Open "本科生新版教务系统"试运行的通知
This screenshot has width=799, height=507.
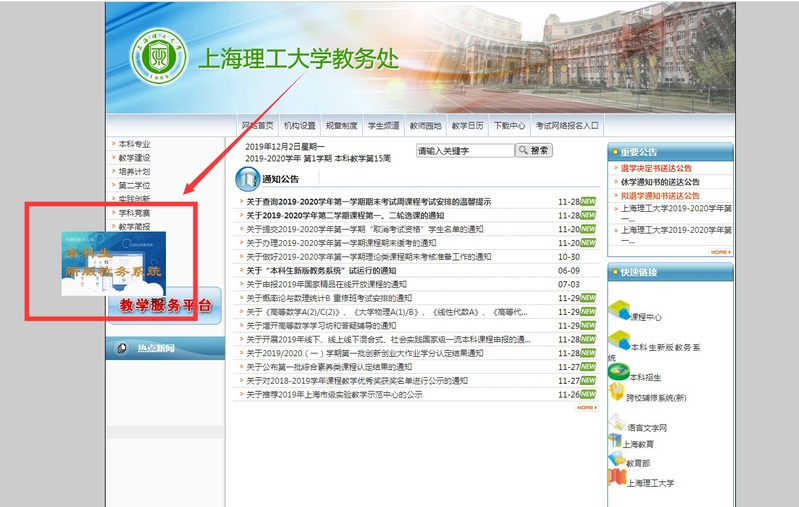(x=321, y=271)
